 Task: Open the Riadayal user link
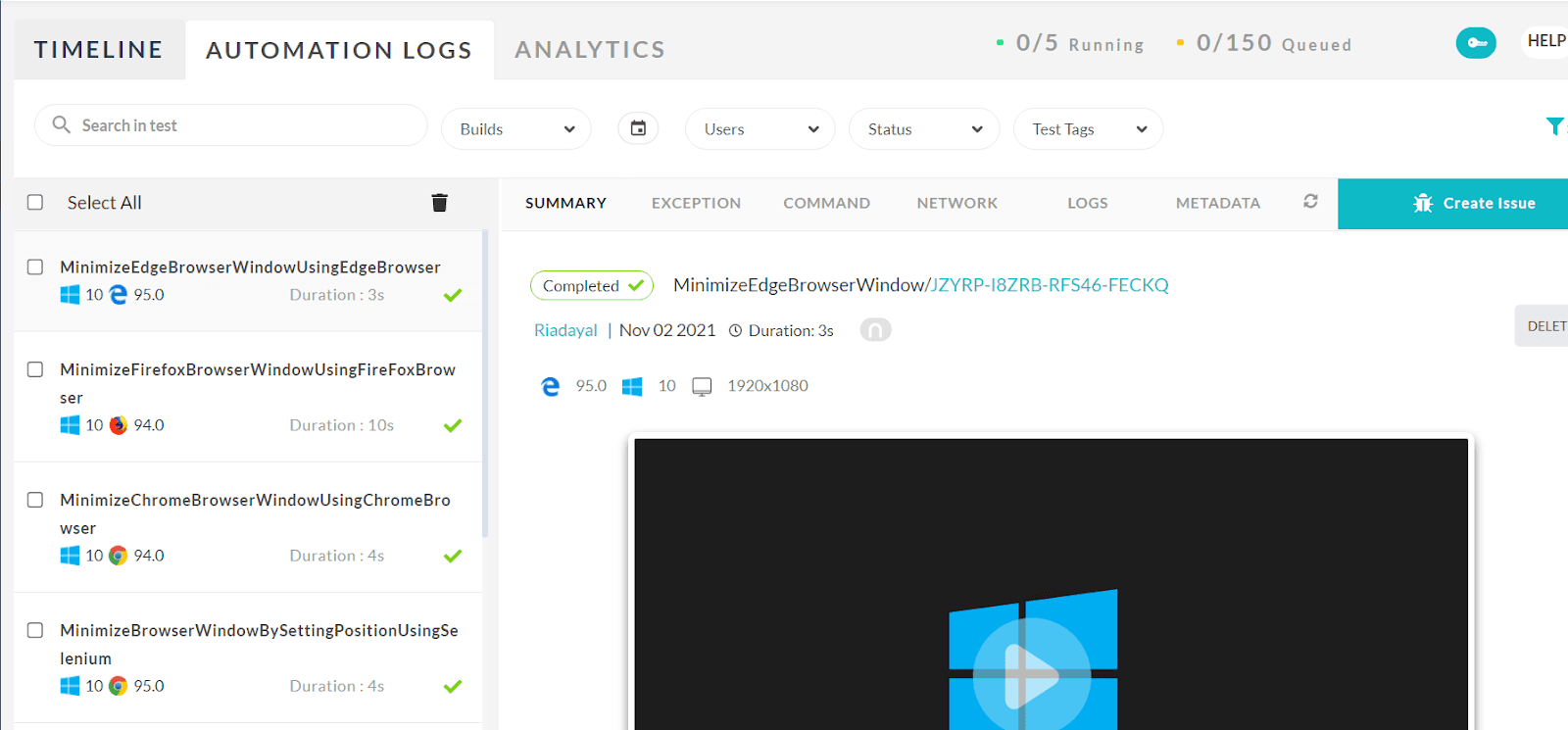pyautogui.click(x=565, y=331)
